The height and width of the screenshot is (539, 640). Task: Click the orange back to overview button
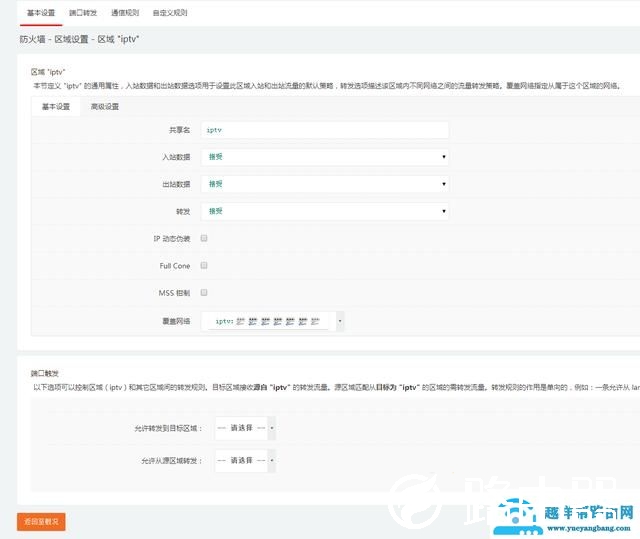(41, 522)
